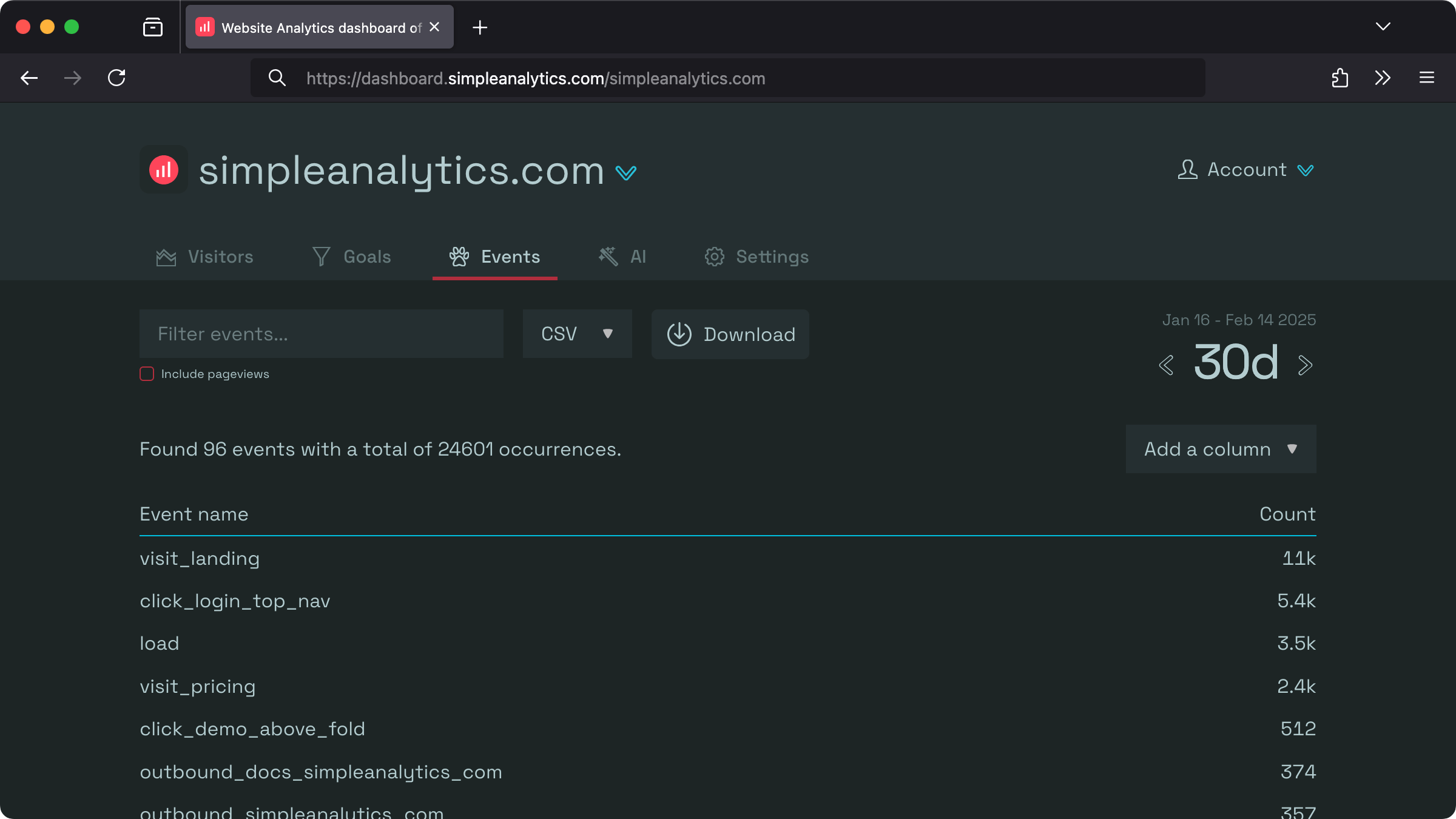Click the URL in the address bar
The image size is (1456, 819).
point(536,78)
